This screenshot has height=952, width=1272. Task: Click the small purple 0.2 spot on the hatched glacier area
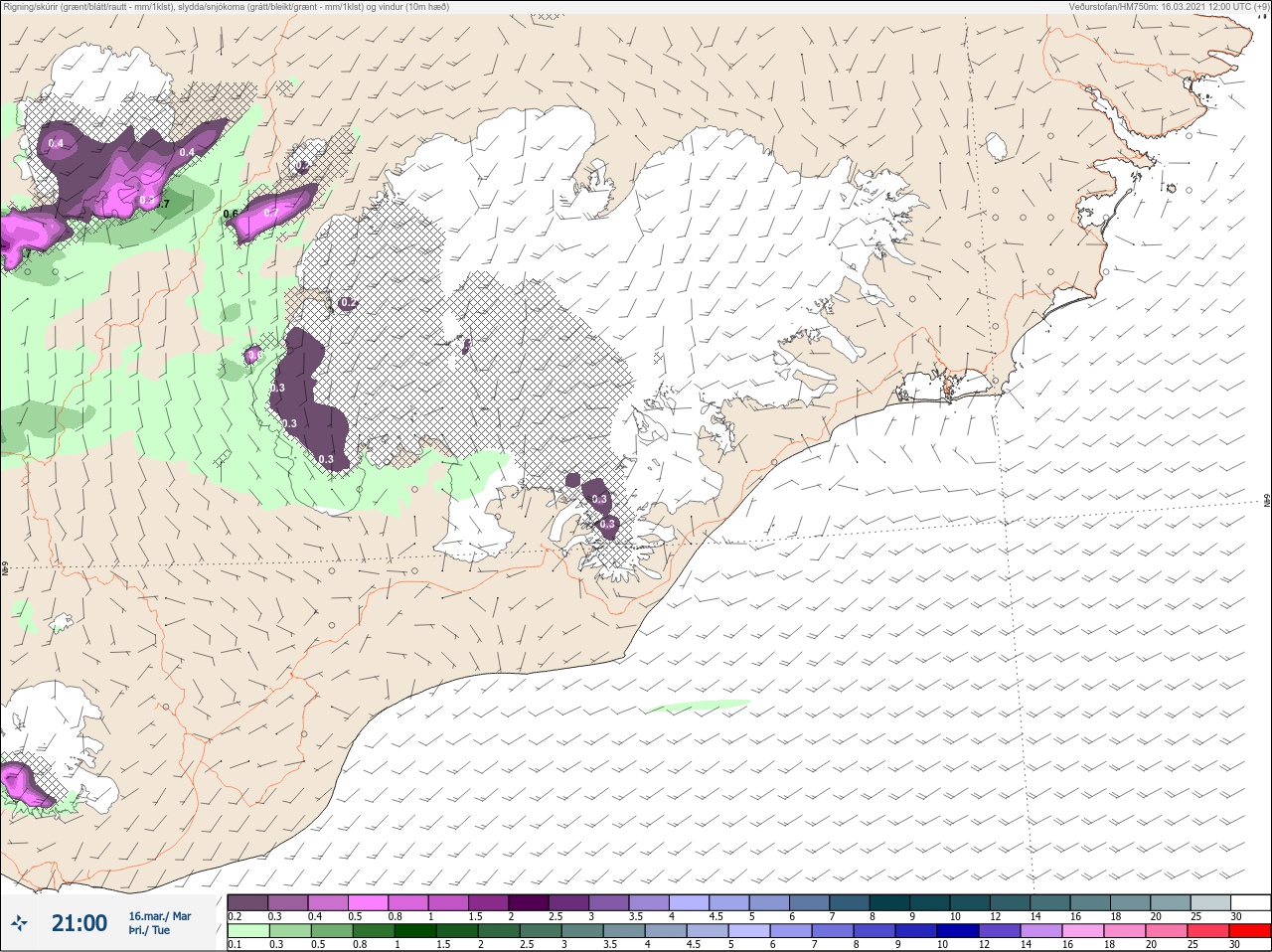[x=347, y=302]
